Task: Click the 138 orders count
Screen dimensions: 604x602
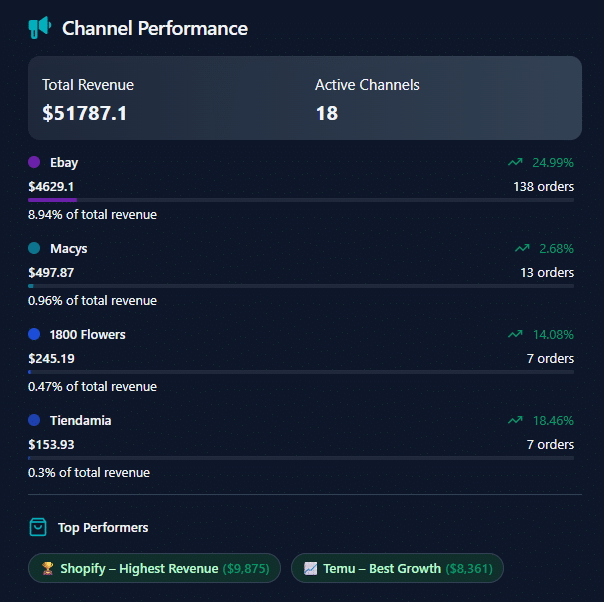Action: (544, 186)
